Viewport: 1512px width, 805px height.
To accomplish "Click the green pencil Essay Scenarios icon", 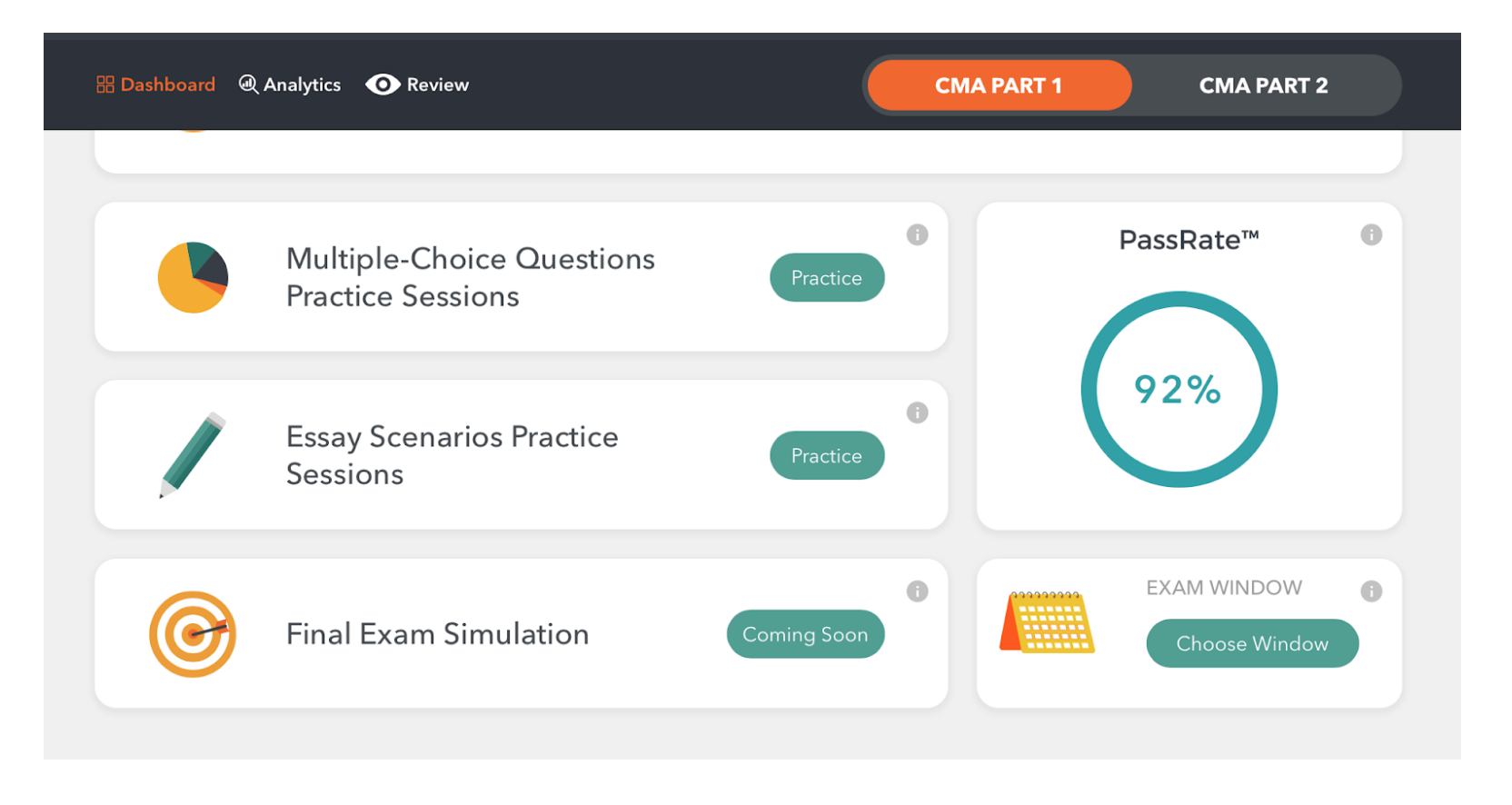I will point(193,455).
